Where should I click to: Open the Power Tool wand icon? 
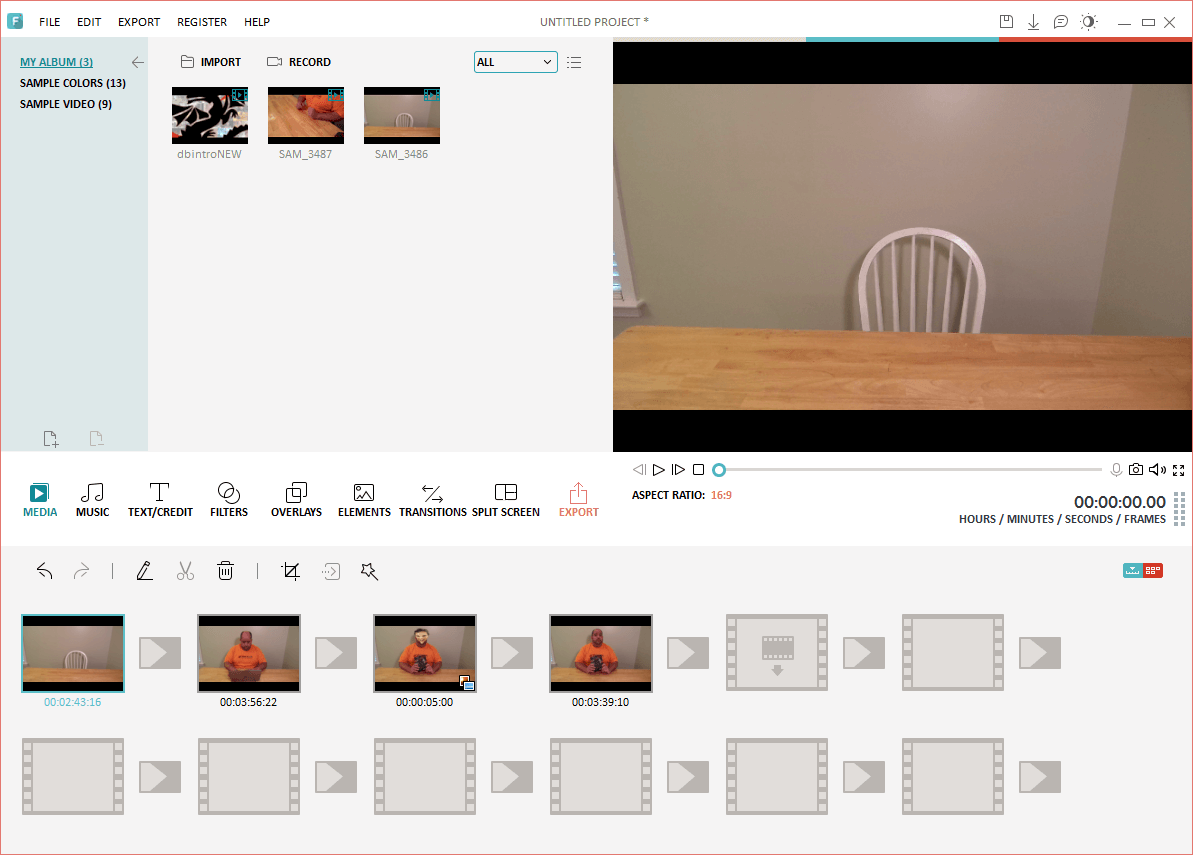click(x=369, y=571)
